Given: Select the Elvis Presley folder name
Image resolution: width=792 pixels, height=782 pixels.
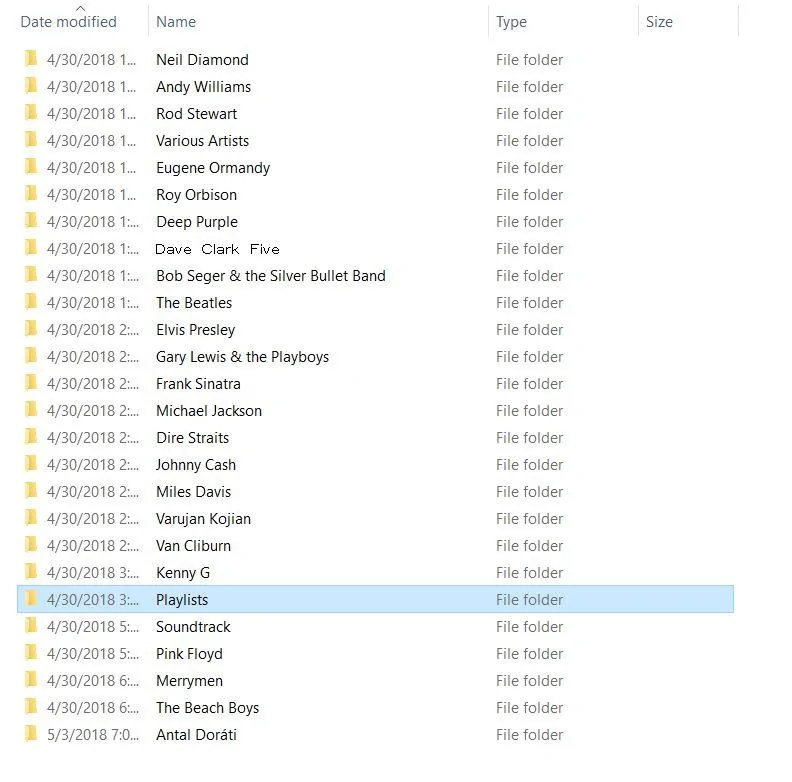Looking at the screenshot, I should (195, 330).
